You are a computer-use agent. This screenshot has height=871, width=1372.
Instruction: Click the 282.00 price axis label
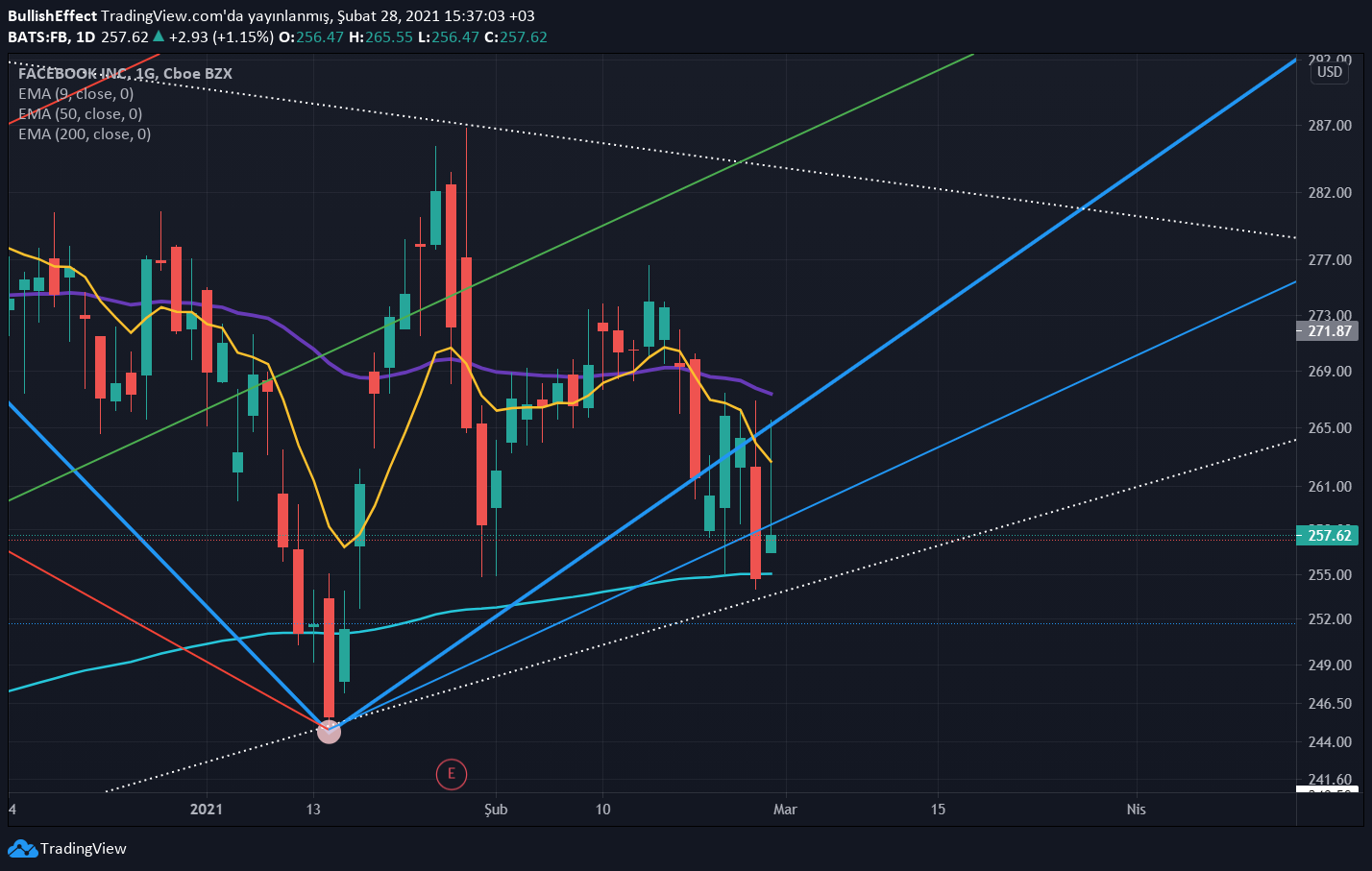tap(1330, 193)
